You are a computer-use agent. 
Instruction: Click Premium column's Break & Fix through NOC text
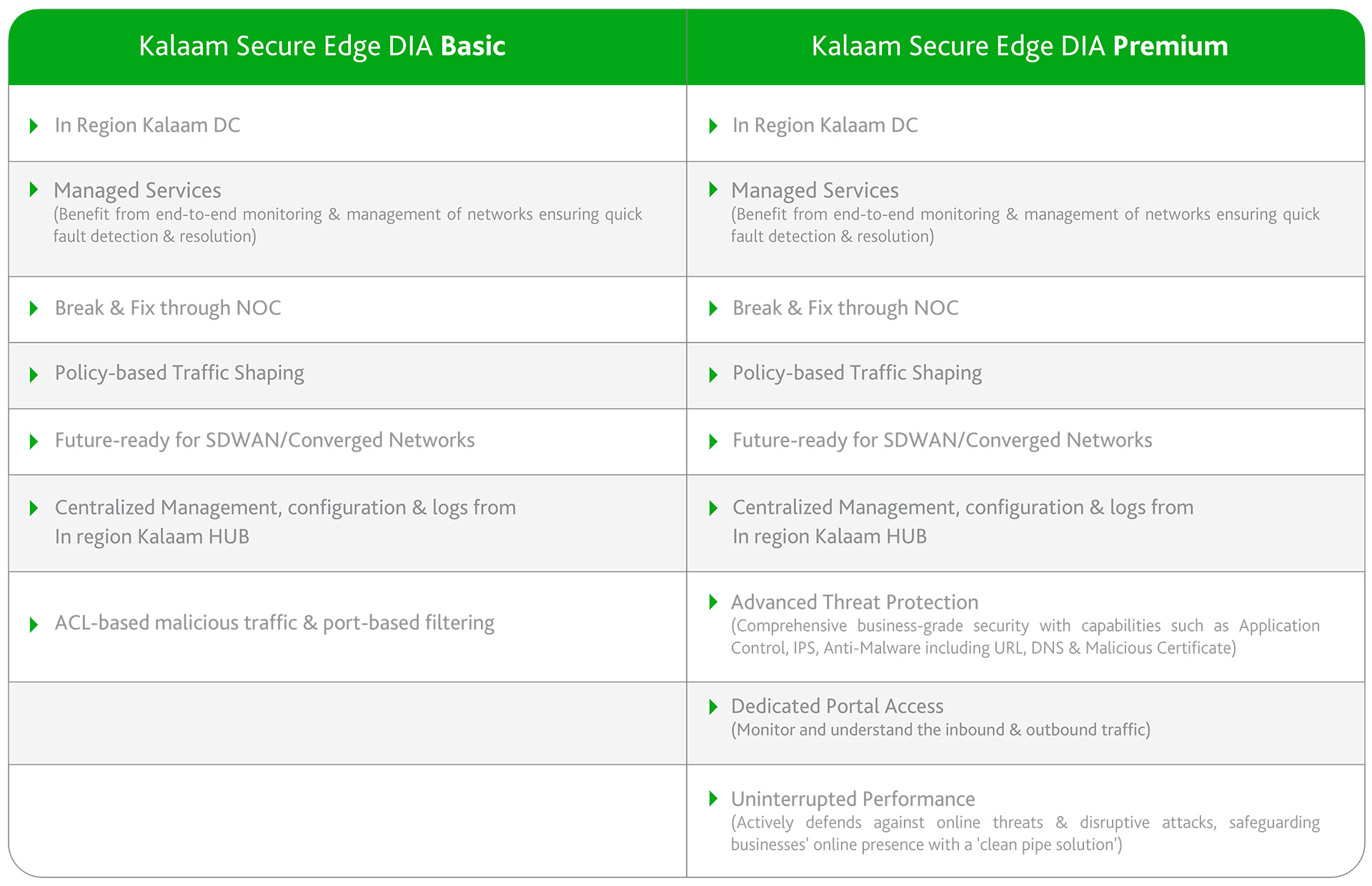[845, 308]
